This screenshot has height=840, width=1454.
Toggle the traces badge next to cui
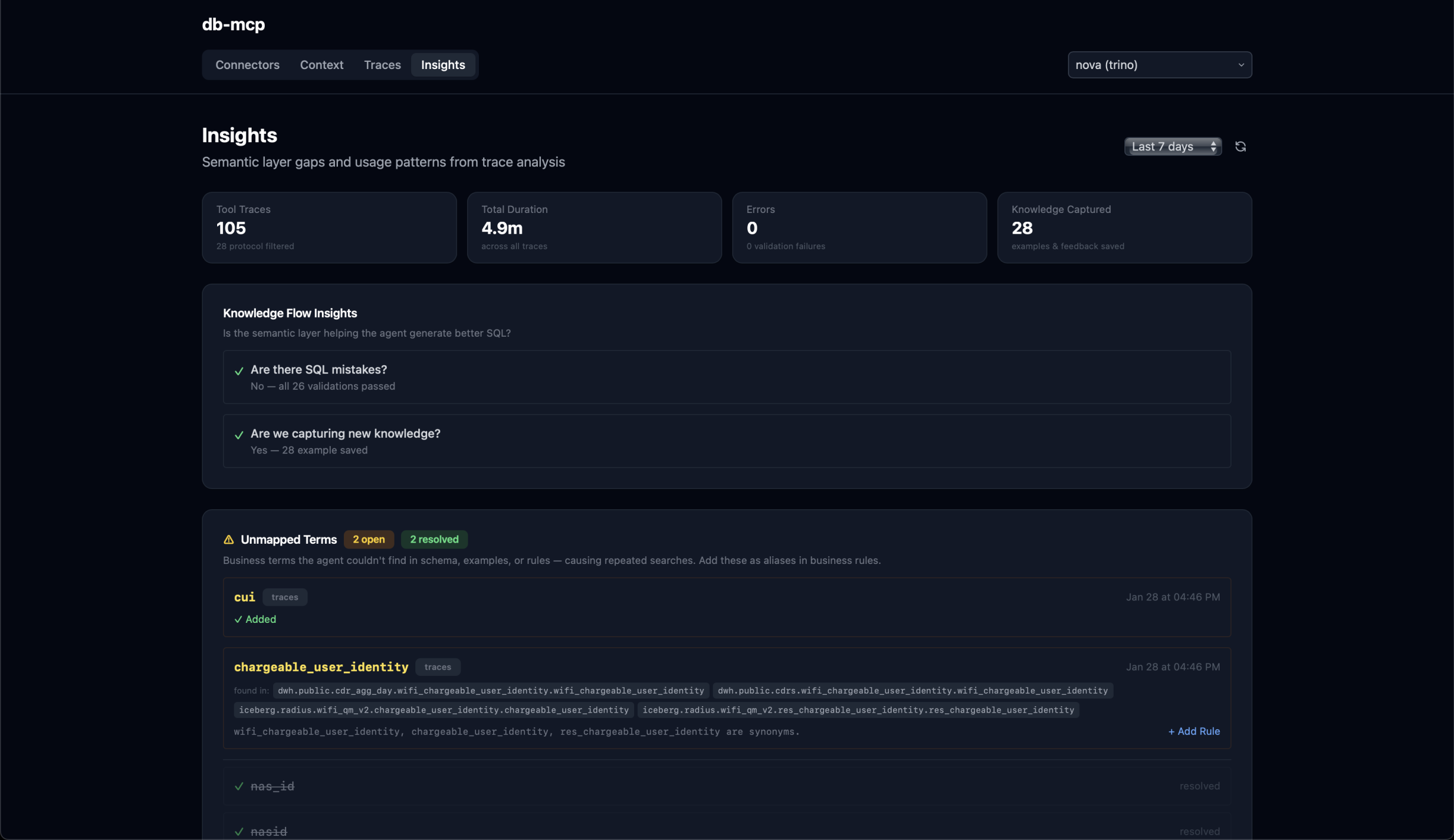[x=284, y=597]
